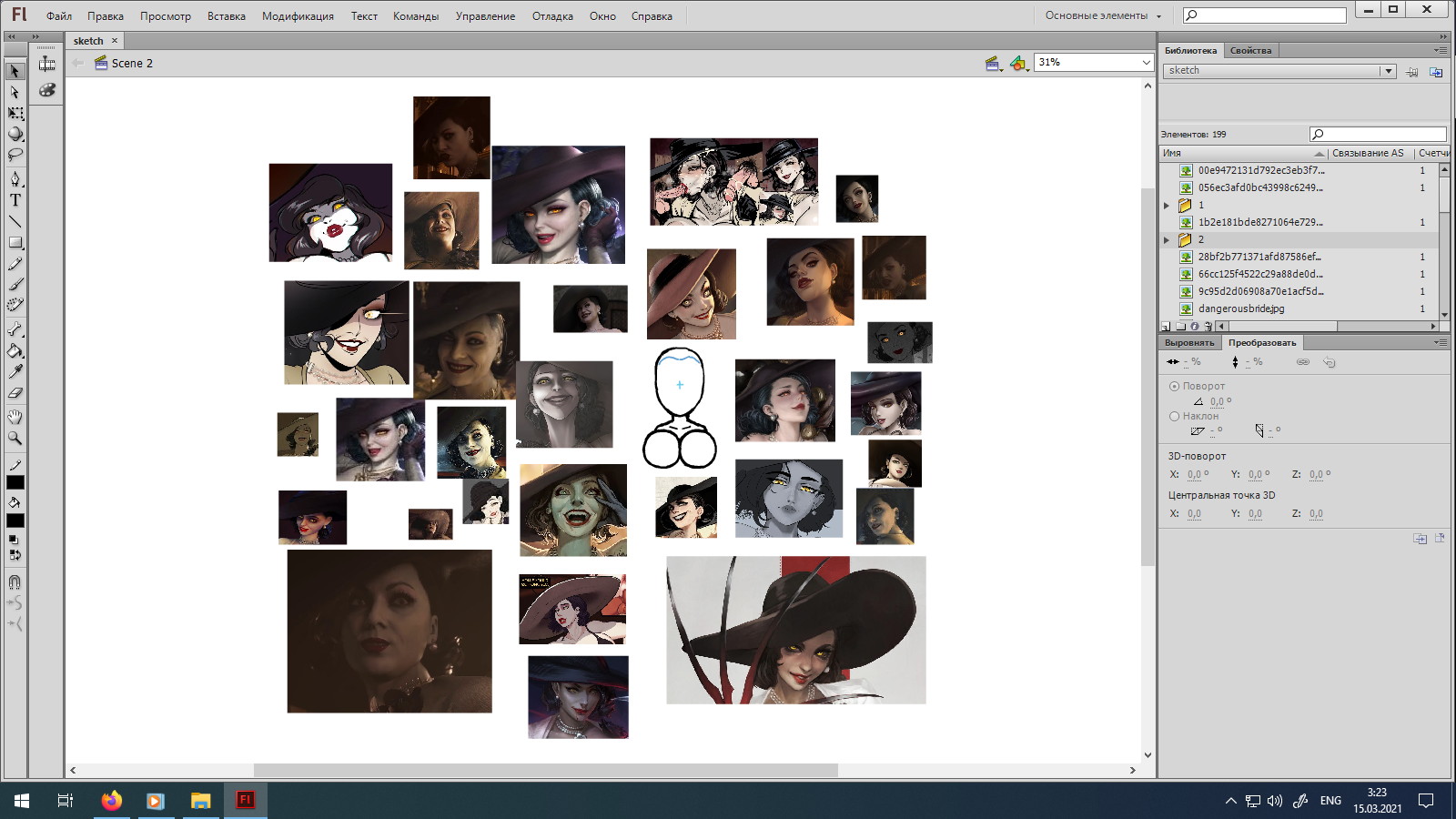Expand library folder 1
Screen dimensions: 1456x819
tap(1167, 206)
